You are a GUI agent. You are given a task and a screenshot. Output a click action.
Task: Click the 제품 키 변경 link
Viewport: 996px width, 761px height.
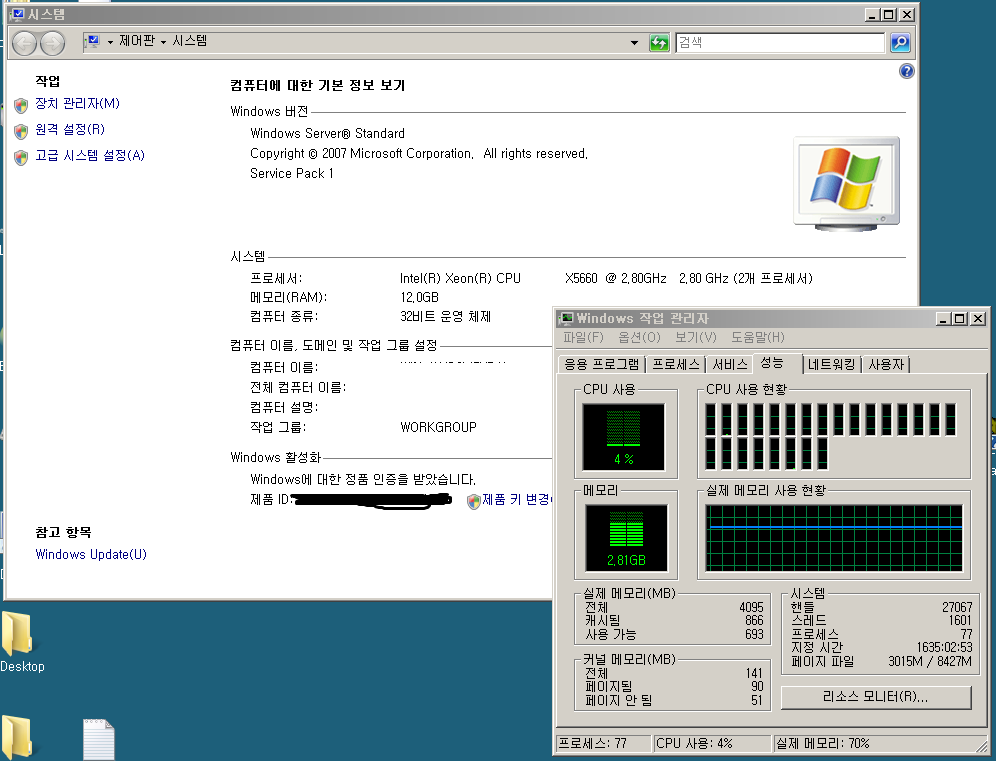[x=516, y=500]
